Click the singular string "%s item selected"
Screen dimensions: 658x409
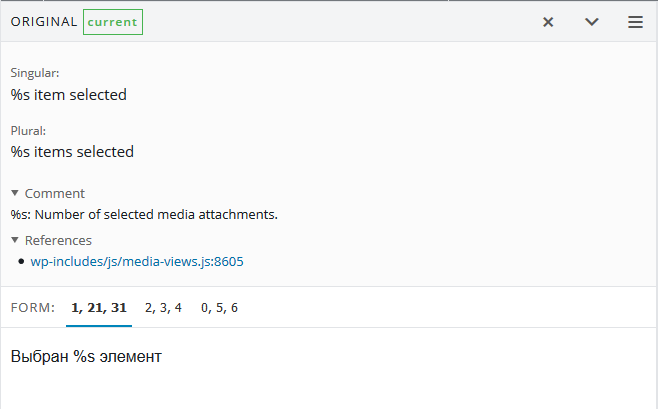[69, 95]
